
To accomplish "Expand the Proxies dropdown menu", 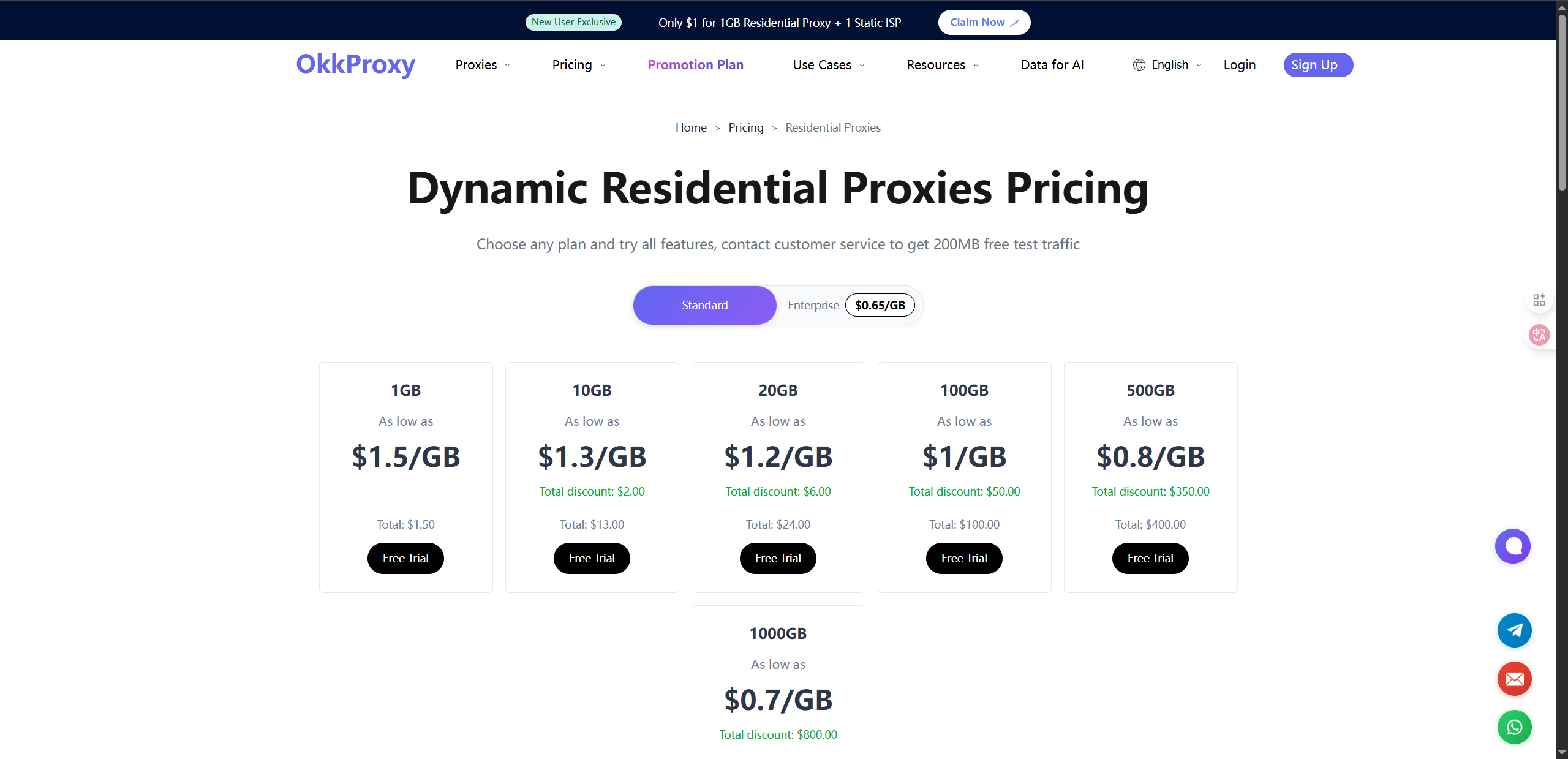I will click(x=483, y=65).
